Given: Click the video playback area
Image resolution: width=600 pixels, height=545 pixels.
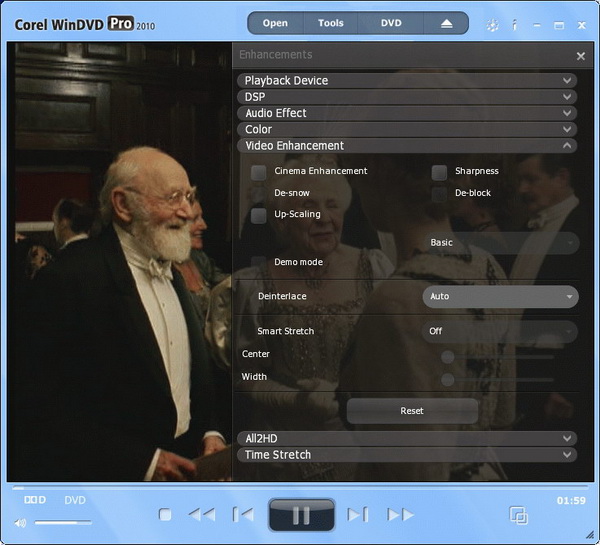Looking at the screenshot, I should [x=119, y=262].
